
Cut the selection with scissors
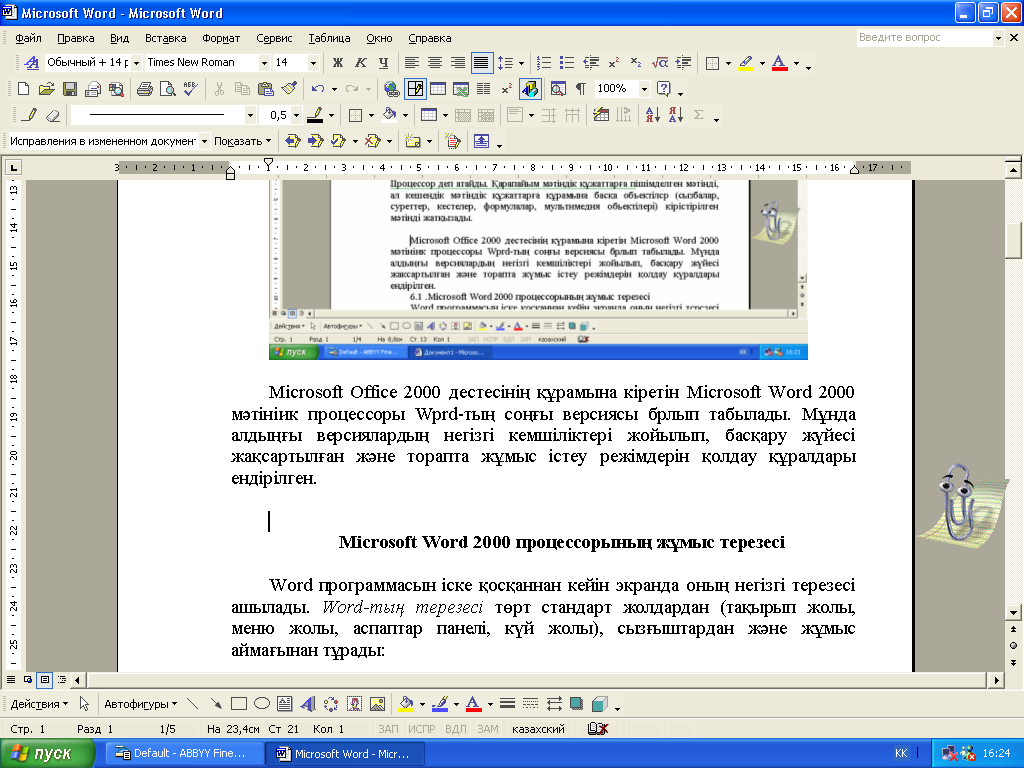click(x=219, y=89)
